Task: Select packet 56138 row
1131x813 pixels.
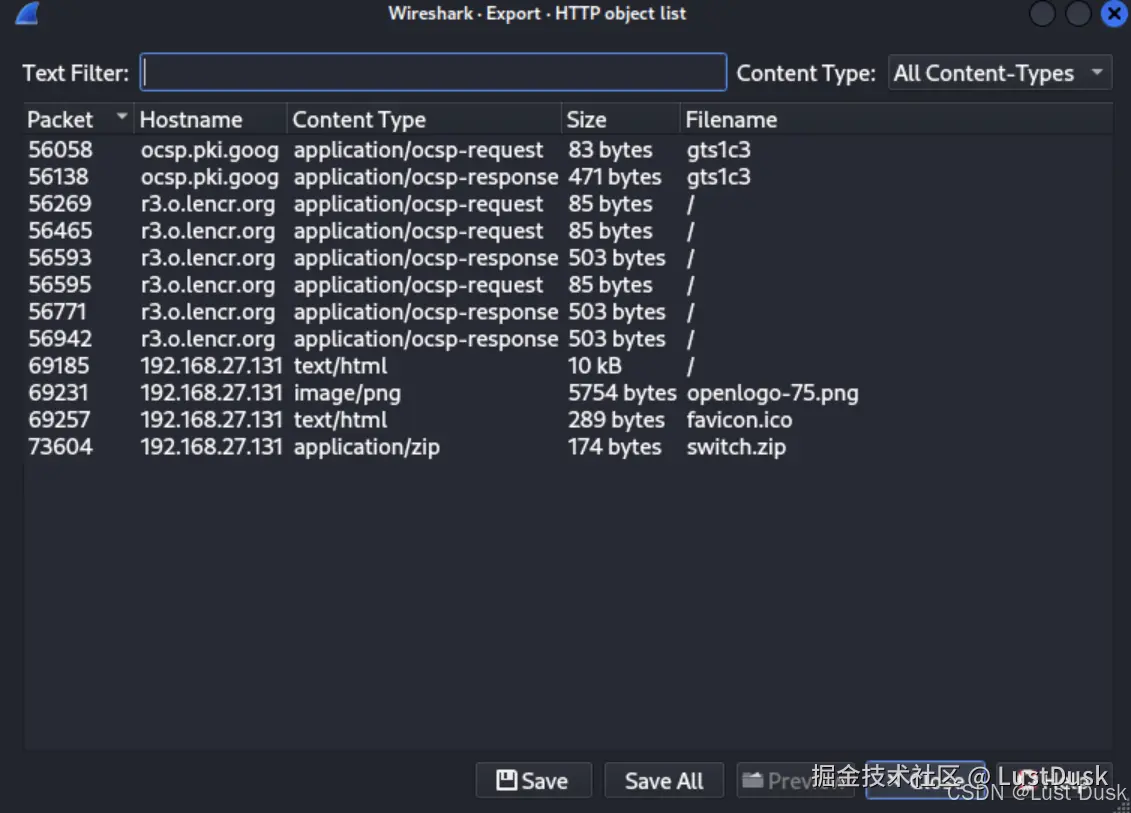Action: pyautogui.click(x=568, y=177)
